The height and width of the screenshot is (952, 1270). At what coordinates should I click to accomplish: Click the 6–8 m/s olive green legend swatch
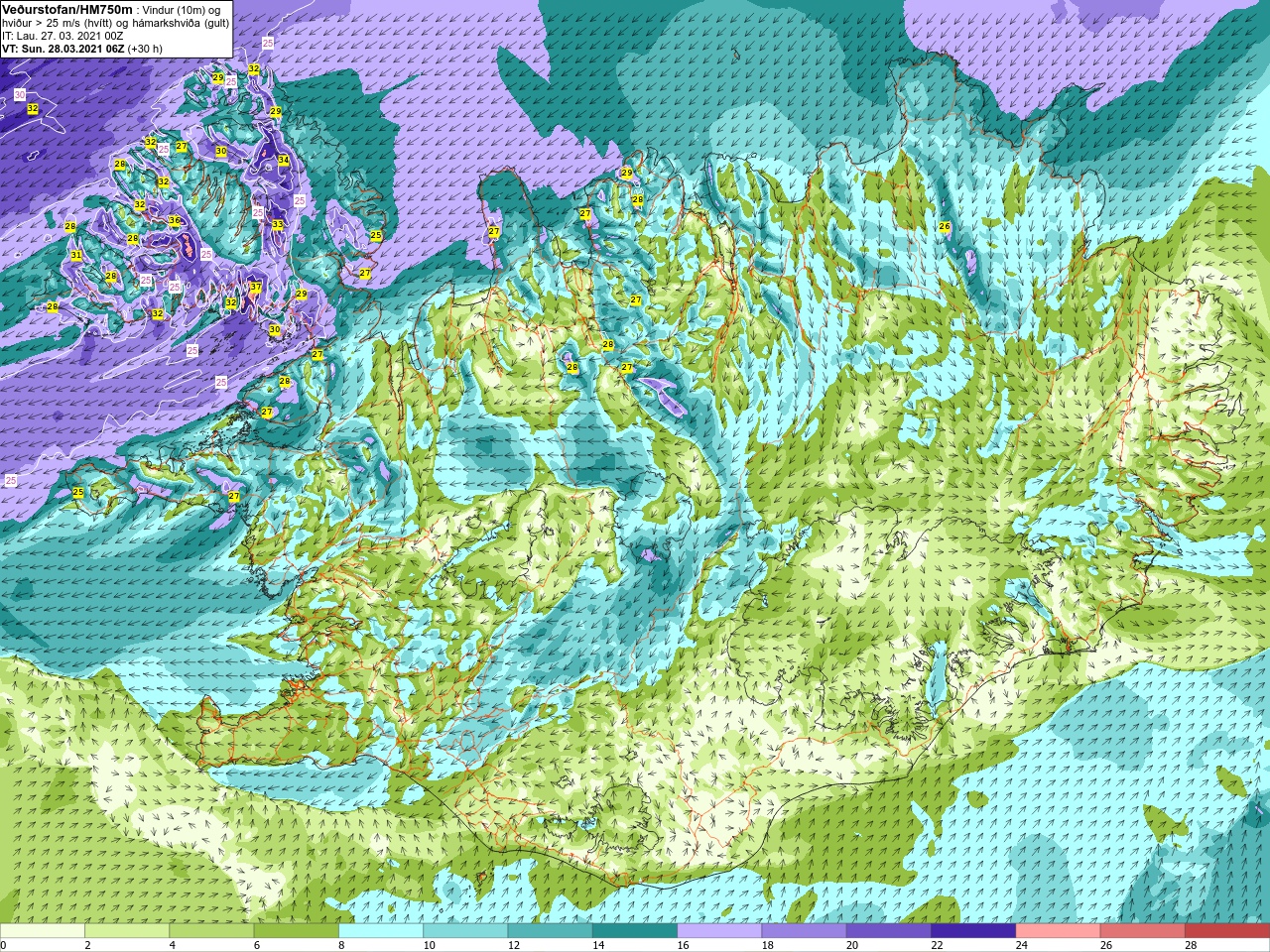click(x=296, y=931)
